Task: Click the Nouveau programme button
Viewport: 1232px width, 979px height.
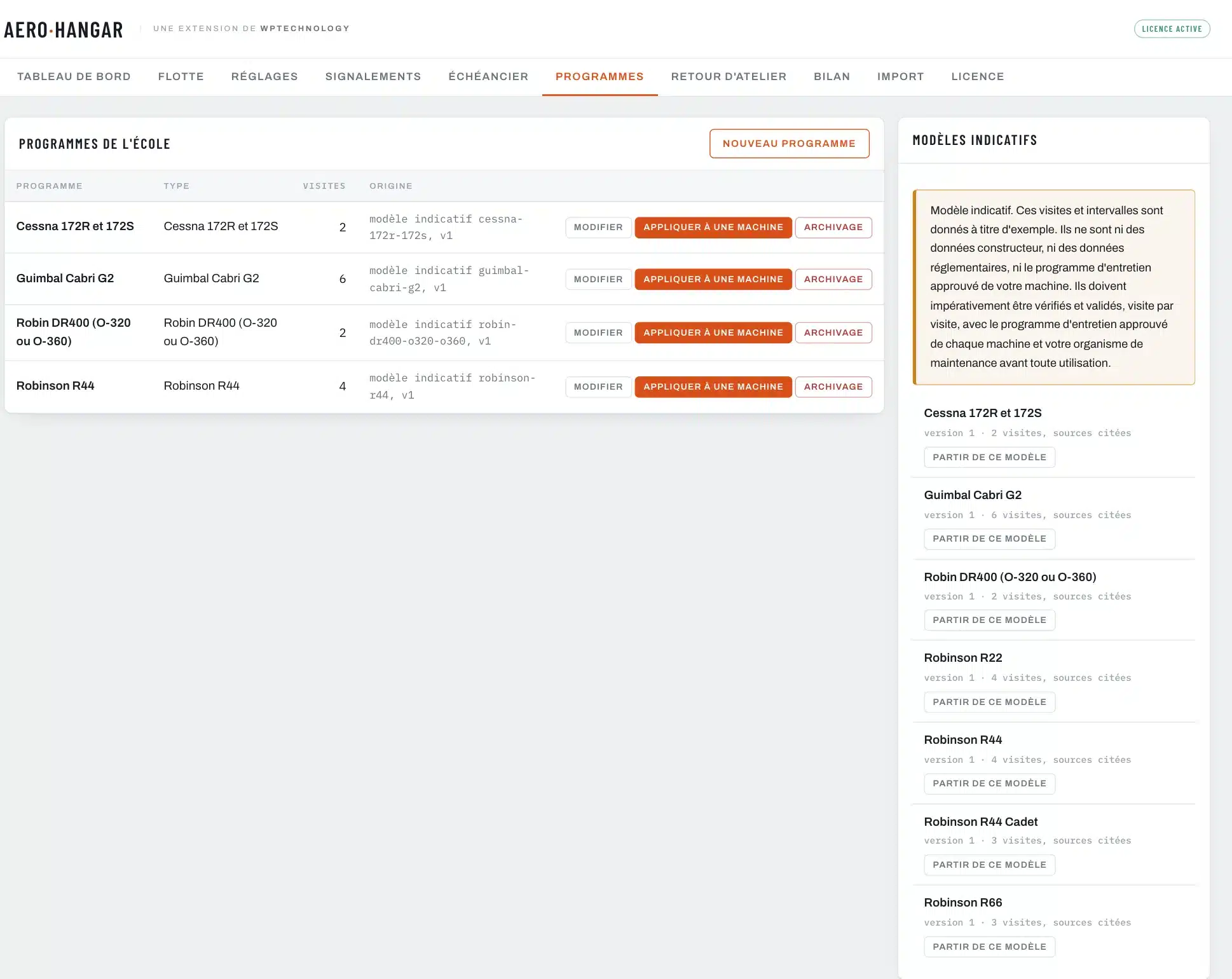Action: click(789, 144)
